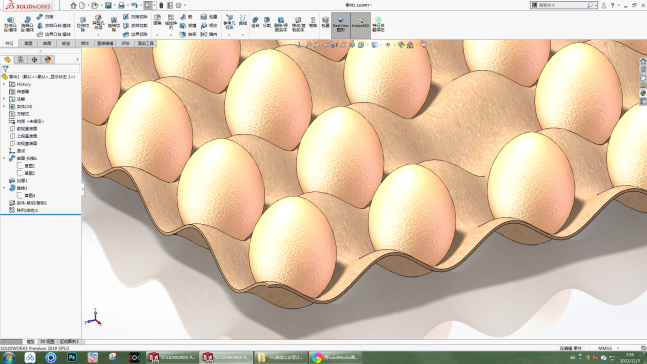Open the dropdown arrow next to select cursor
Viewport: 647px width, 364px height.
pos(155,5)
